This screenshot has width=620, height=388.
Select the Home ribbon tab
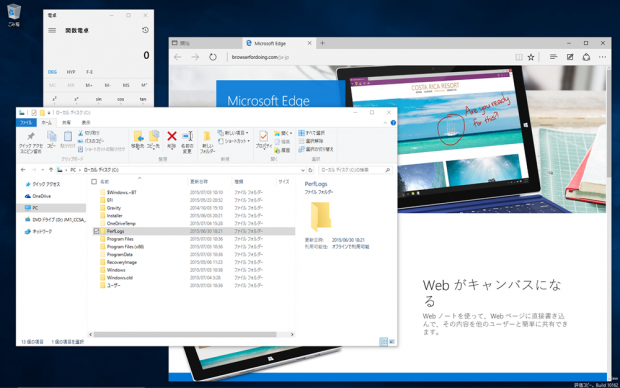(x=47, y=123)
